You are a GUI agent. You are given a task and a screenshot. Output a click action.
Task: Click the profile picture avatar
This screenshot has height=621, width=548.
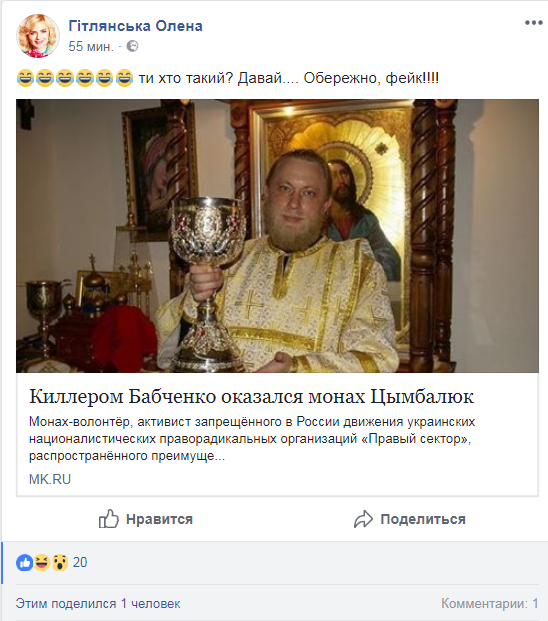[38, 36]
